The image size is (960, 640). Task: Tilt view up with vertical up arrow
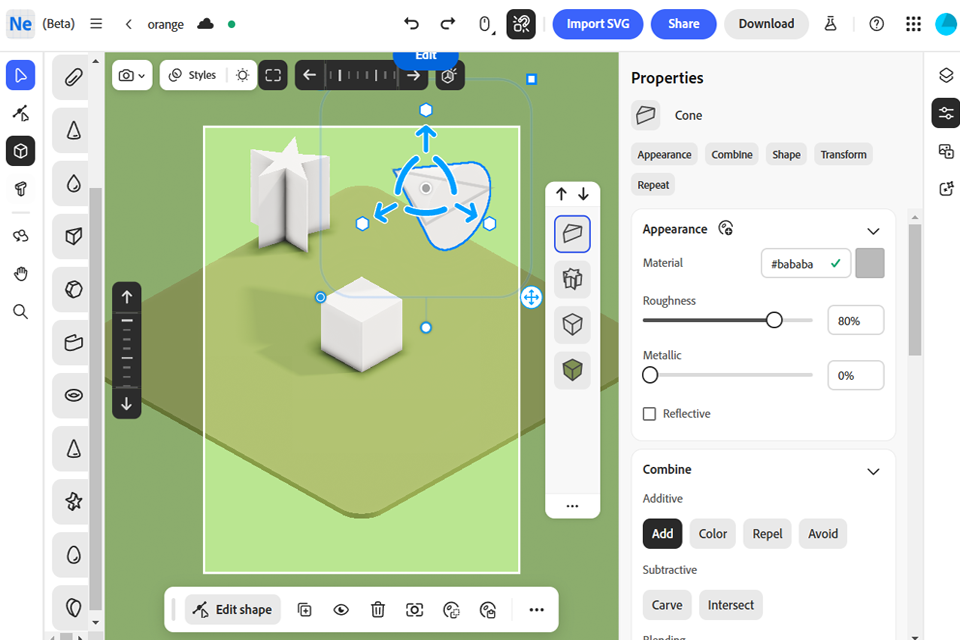point(127,297)
